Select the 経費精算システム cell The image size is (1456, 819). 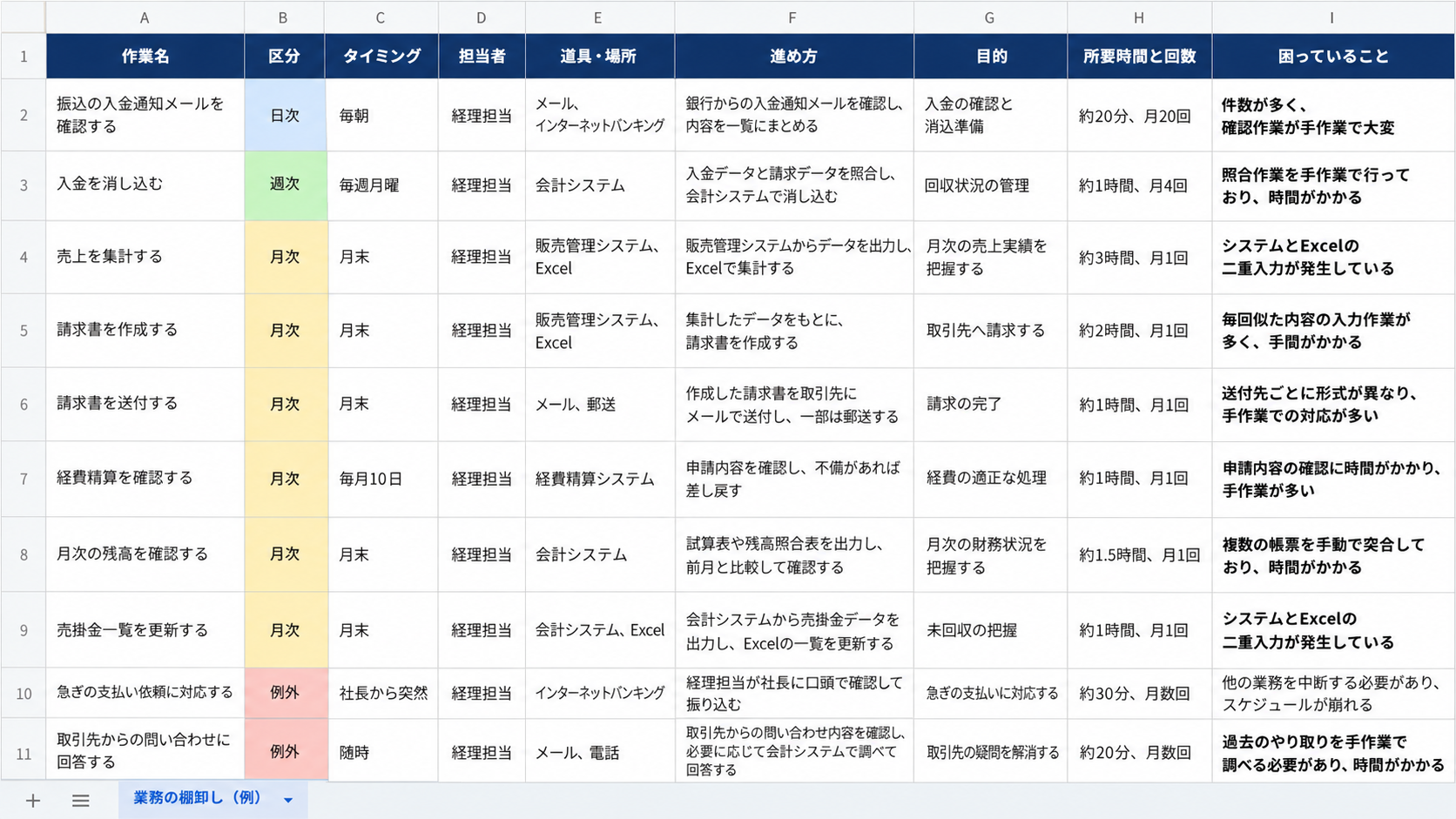[599, 479]
